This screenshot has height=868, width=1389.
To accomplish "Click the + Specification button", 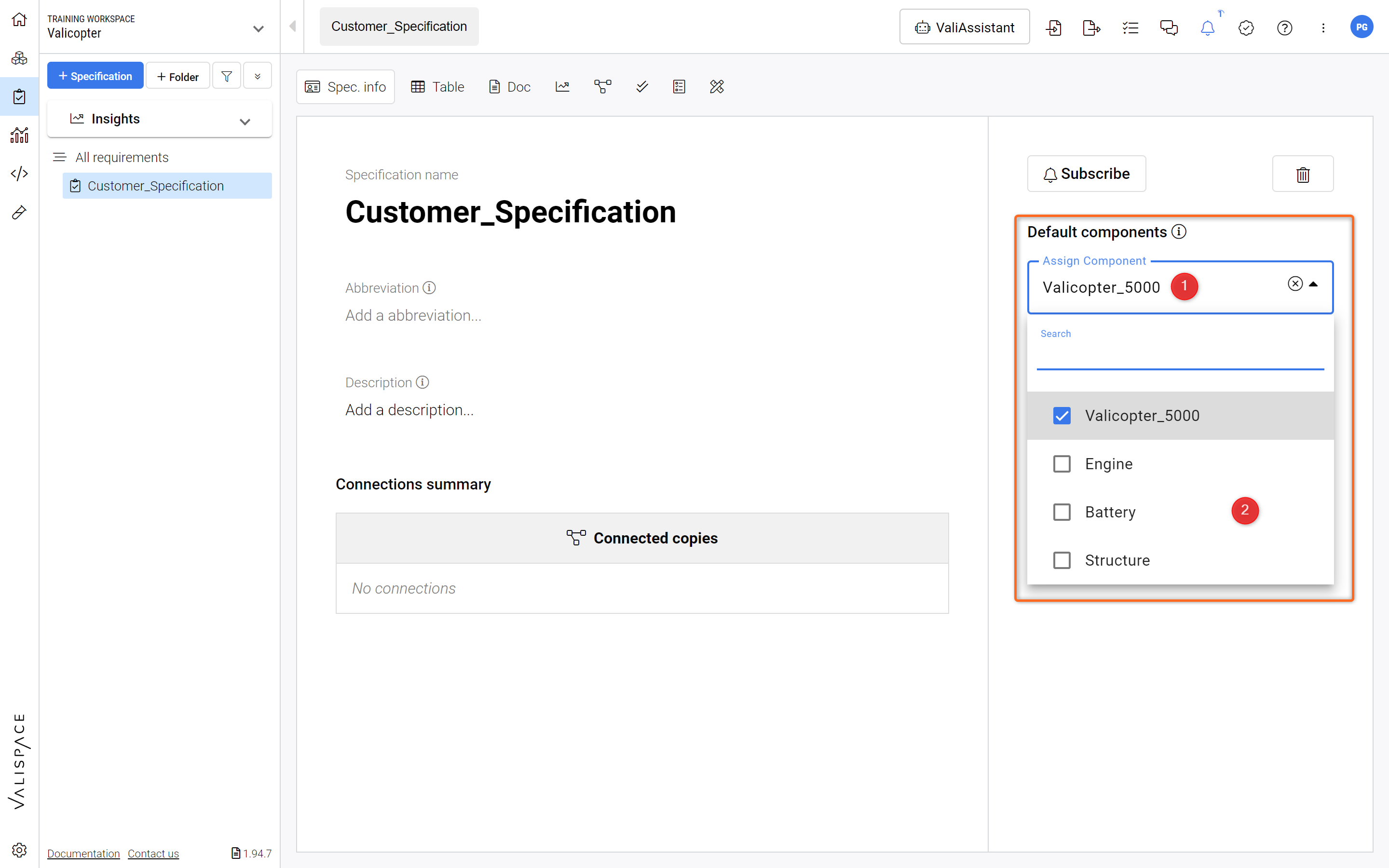I will 95,76.
